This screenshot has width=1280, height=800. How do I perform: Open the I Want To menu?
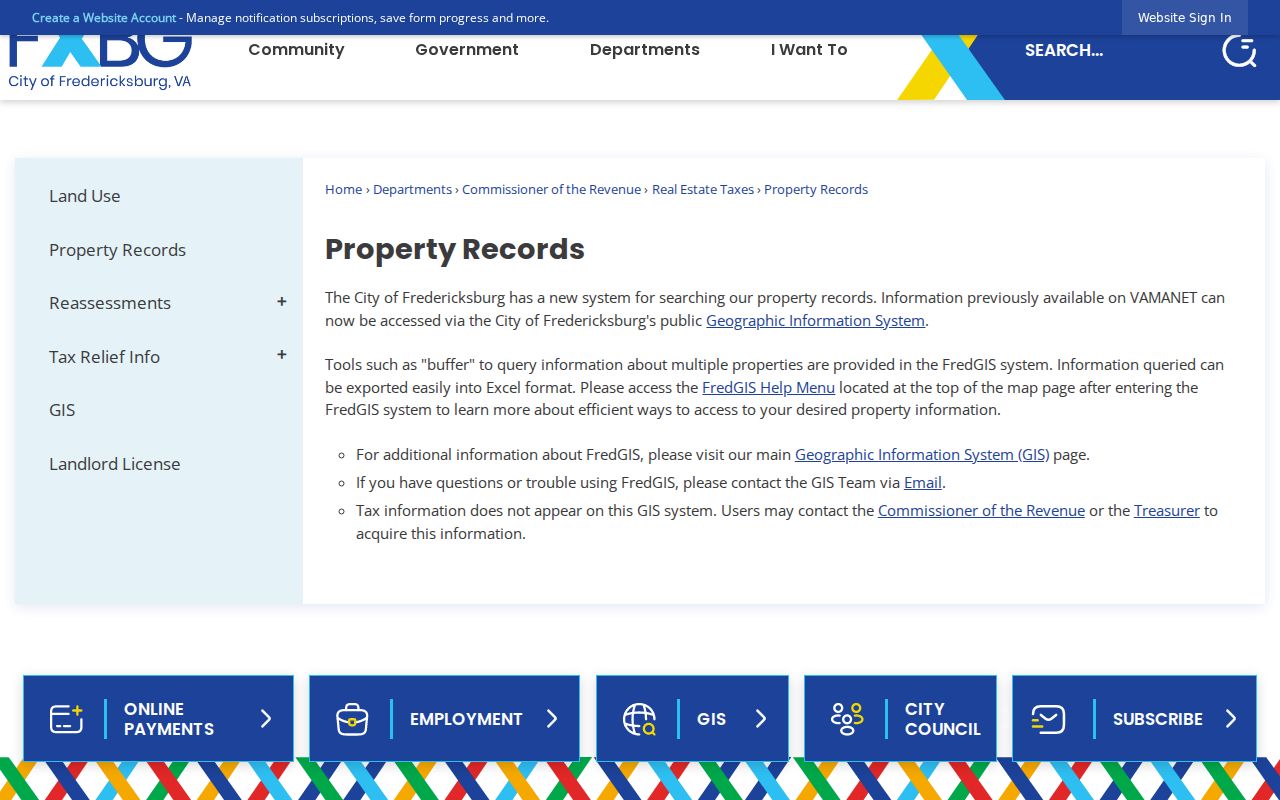click(x=809, y=50)
